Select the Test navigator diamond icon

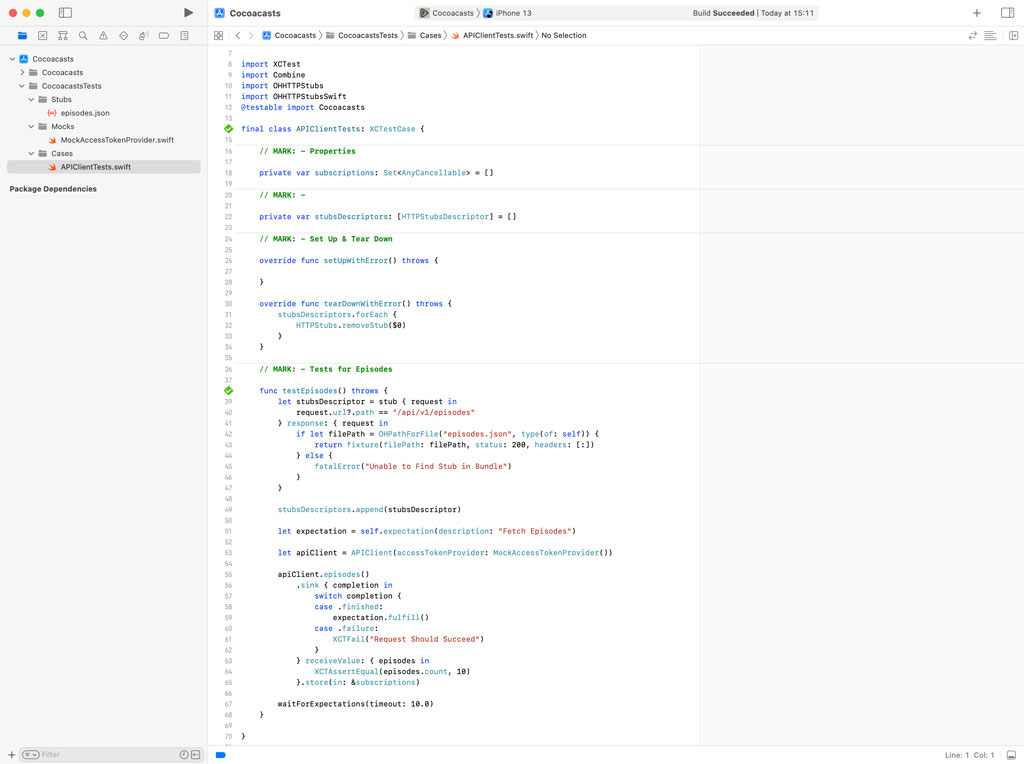coord(124,35)
